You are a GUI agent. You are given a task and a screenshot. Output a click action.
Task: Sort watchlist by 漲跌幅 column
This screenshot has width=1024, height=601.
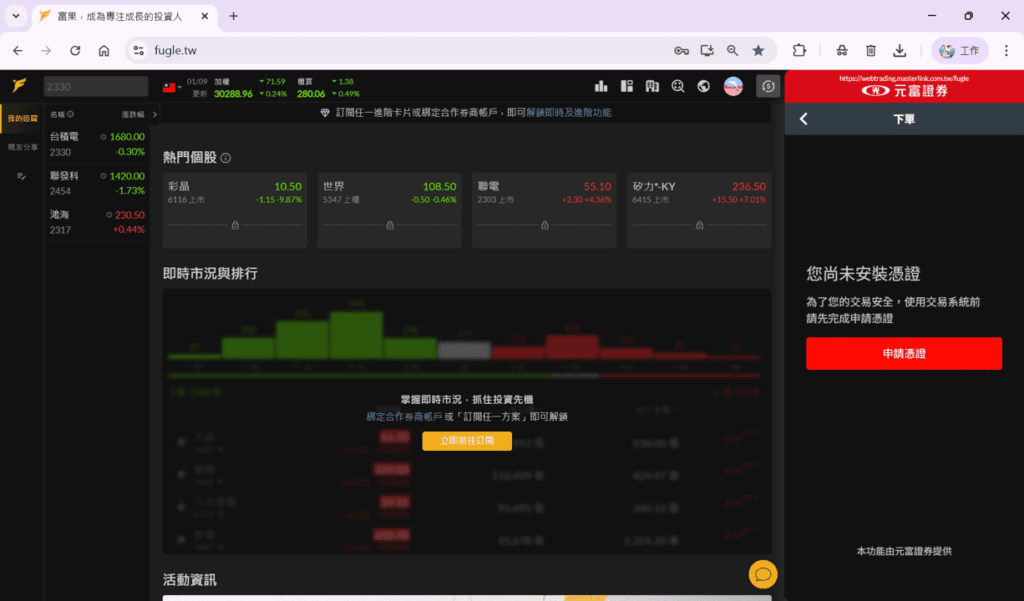[x=132, y=115]
